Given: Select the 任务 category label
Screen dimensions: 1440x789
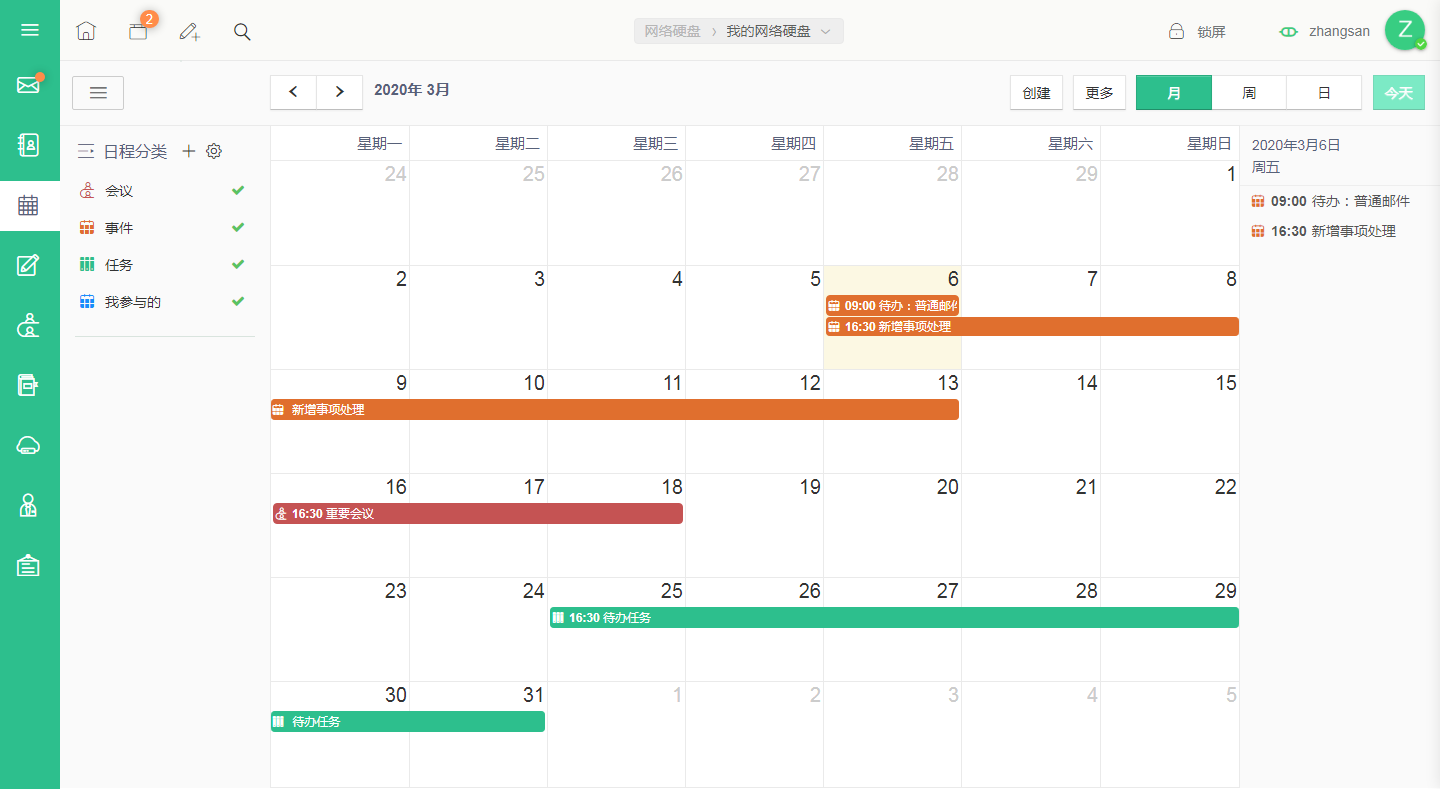Looking at the screenshot, I should 119,265.
